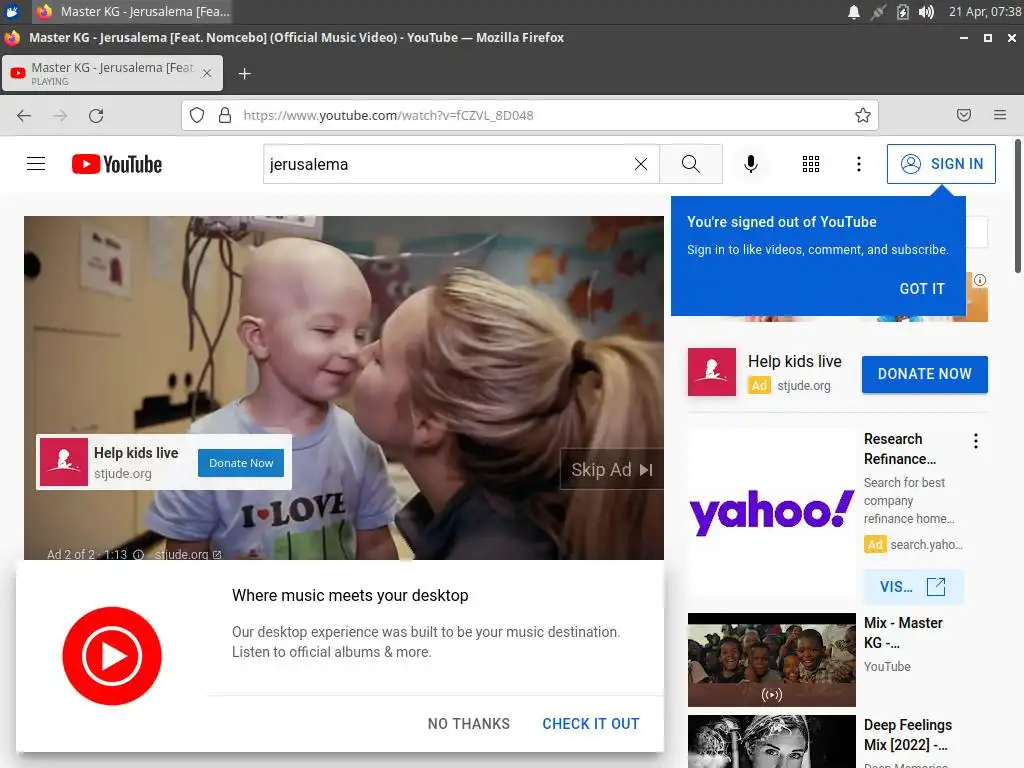Click CHECK IT OUT for YouTube Music
Image resolution: width=1024 pixels, height=768 pixels.
pos(590,724)
